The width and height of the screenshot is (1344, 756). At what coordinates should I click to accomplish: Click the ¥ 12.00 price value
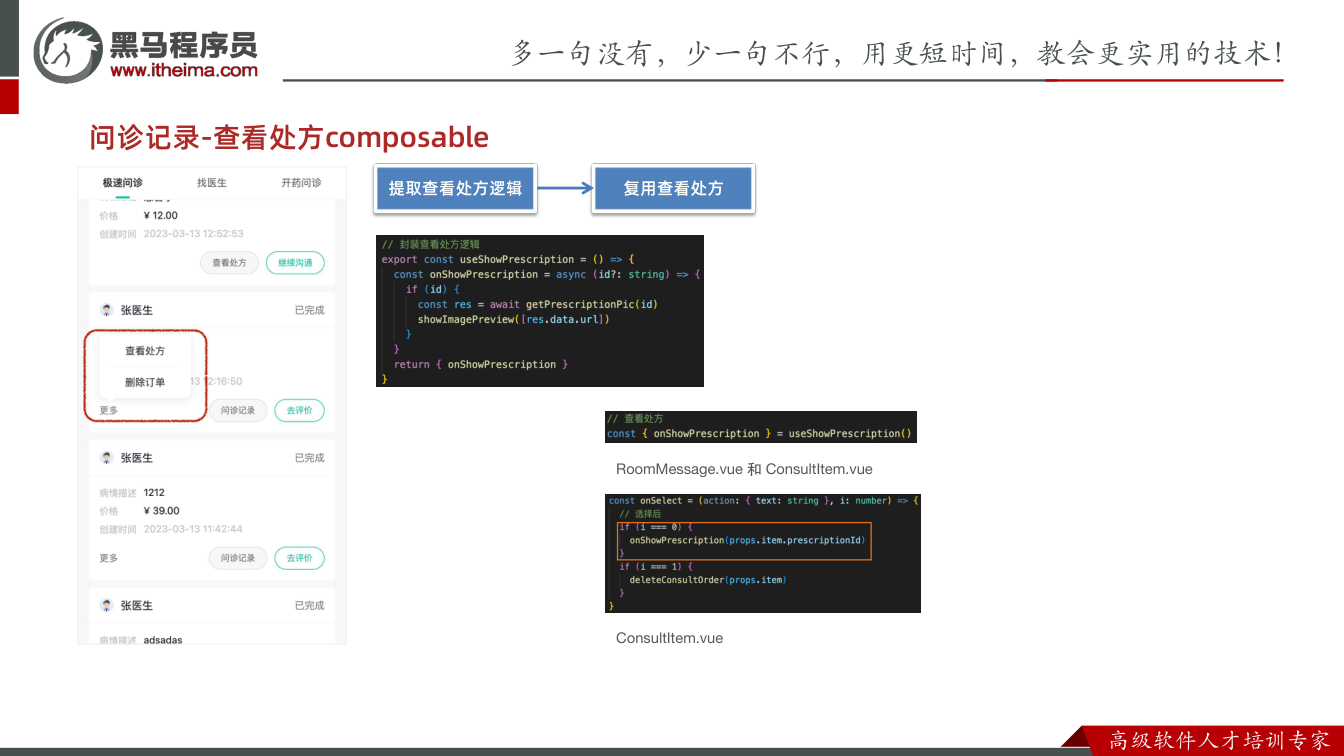(161, 215)
